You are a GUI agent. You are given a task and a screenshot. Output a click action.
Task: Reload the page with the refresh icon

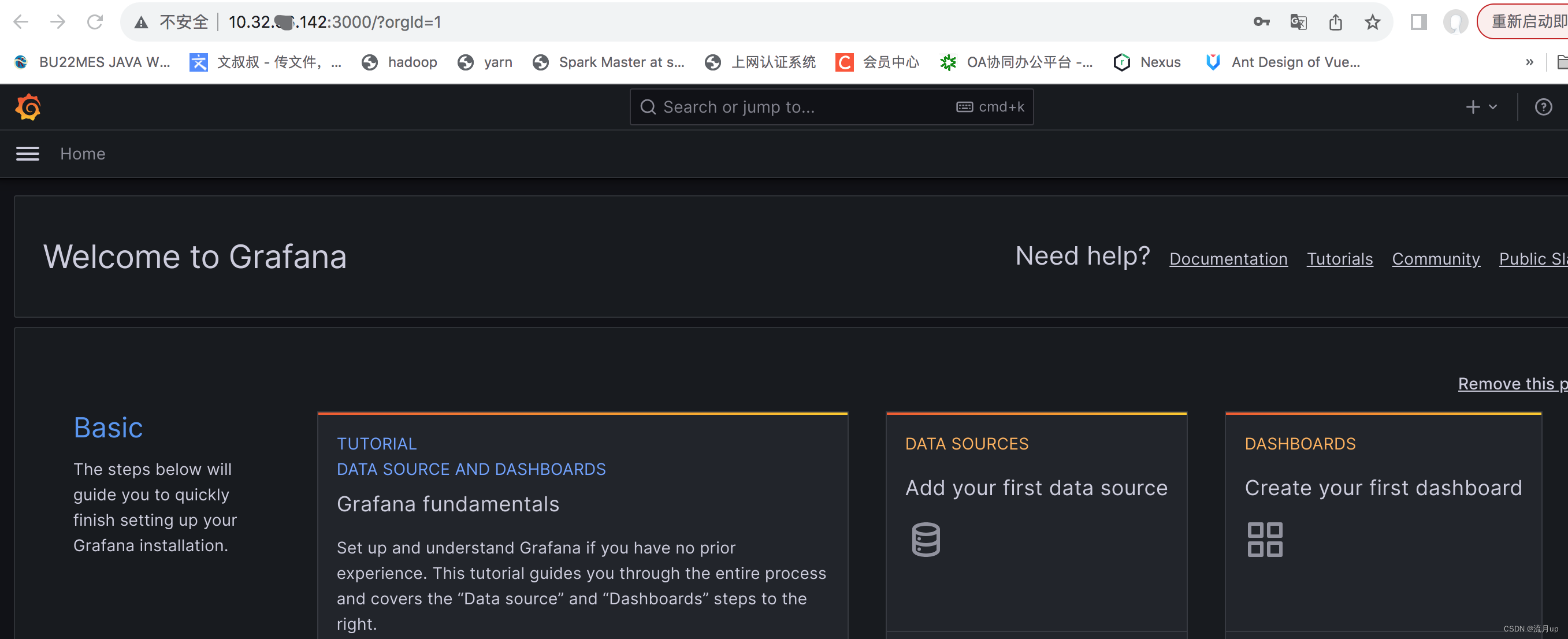pos(95,22)
